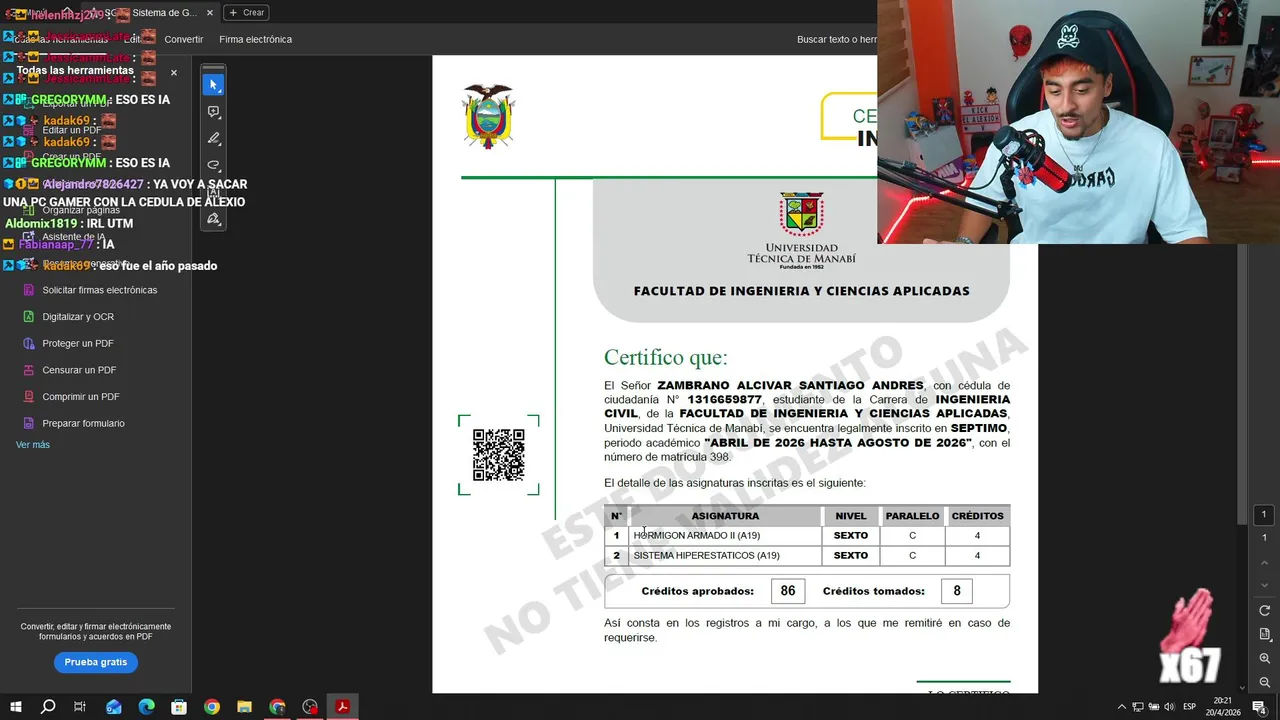Click the QR code on the certificate
The width and height of the screenshot is (1280, 720).
[498, 455]
